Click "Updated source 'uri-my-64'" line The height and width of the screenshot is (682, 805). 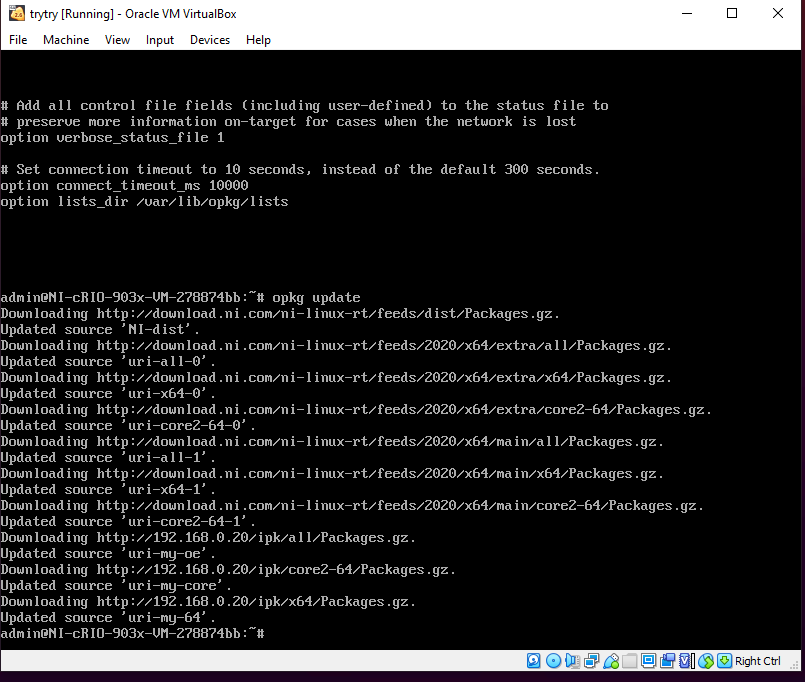pyautogui.click(x=108, y=617)
